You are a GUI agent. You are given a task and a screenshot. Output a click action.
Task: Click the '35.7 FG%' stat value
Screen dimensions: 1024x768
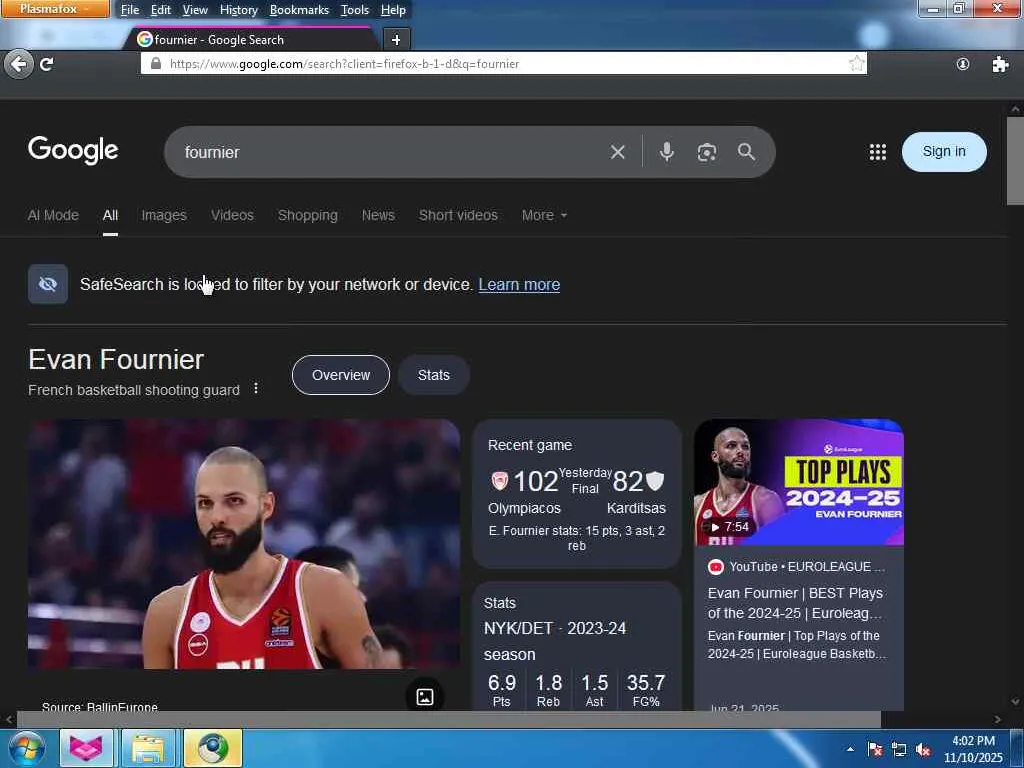[x=646, y=690]
